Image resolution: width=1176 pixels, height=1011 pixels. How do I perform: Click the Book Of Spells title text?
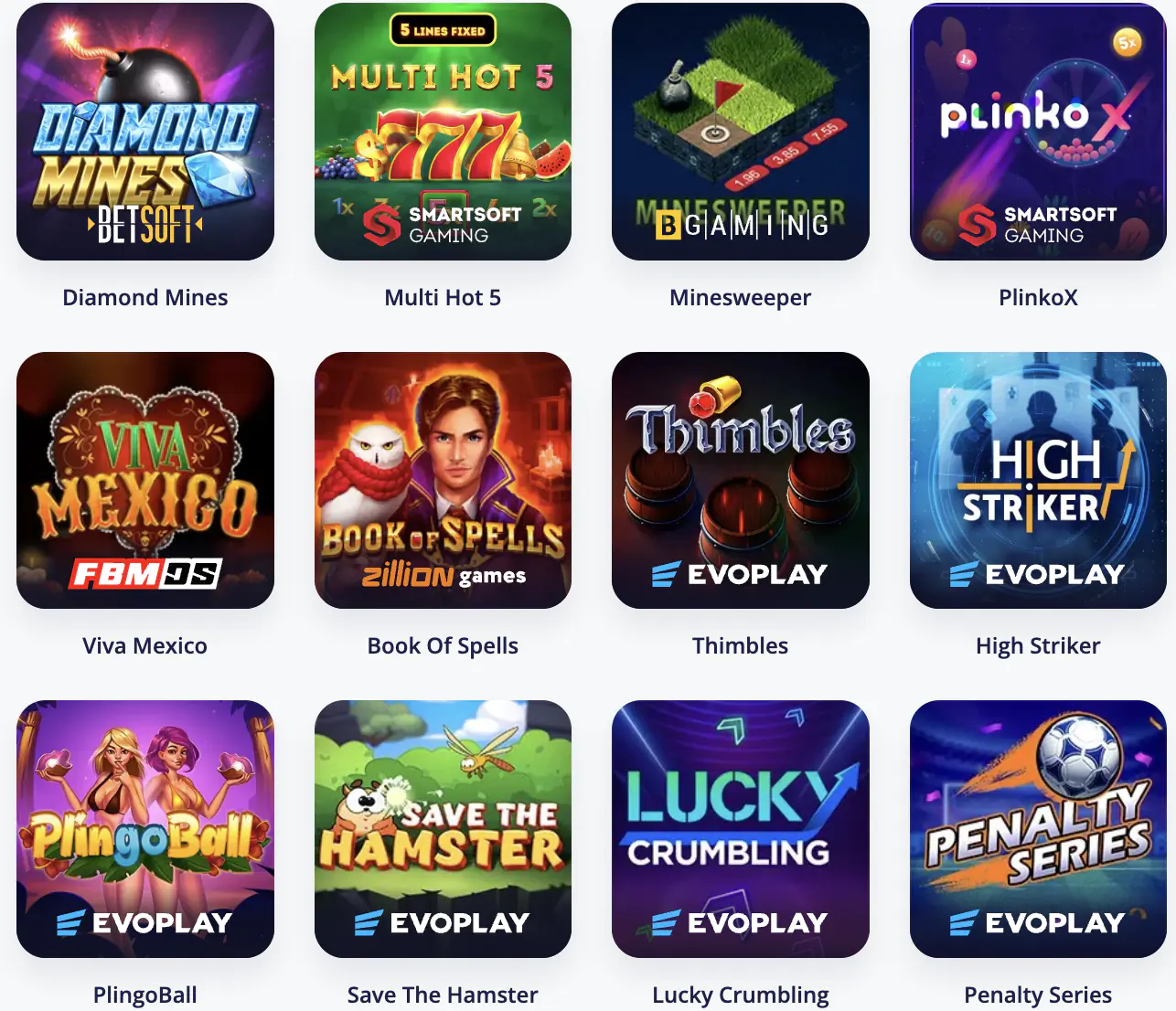point(443,646)
